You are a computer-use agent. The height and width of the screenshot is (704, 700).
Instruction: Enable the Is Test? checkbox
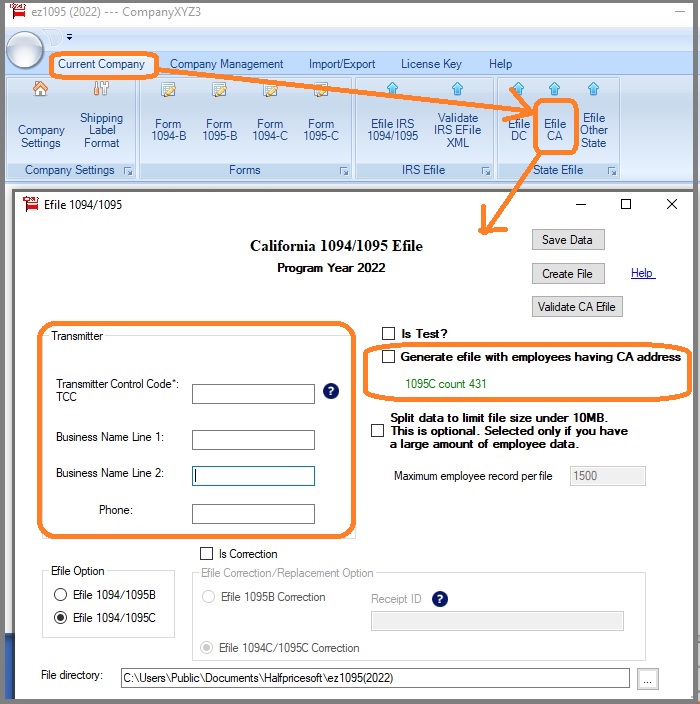(x=389, y=333)
